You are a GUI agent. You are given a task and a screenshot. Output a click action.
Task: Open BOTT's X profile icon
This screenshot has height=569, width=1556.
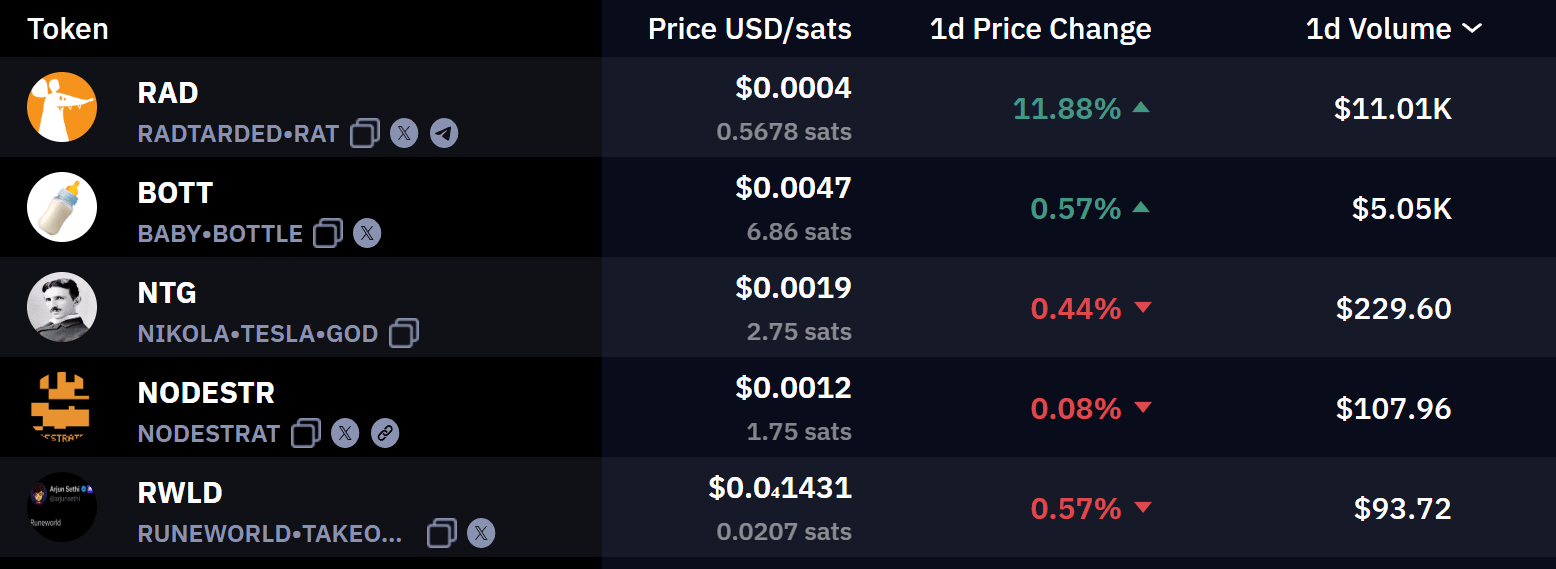[367, 233]
